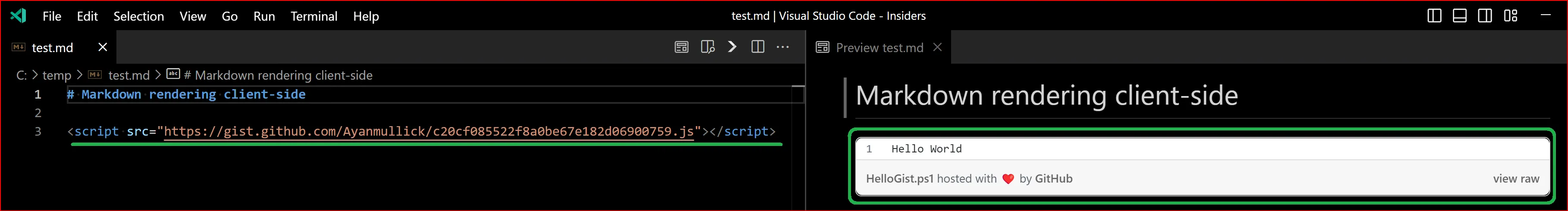
Task: Open the View menu
Action: pyautogui.click(x=192, y=16)
